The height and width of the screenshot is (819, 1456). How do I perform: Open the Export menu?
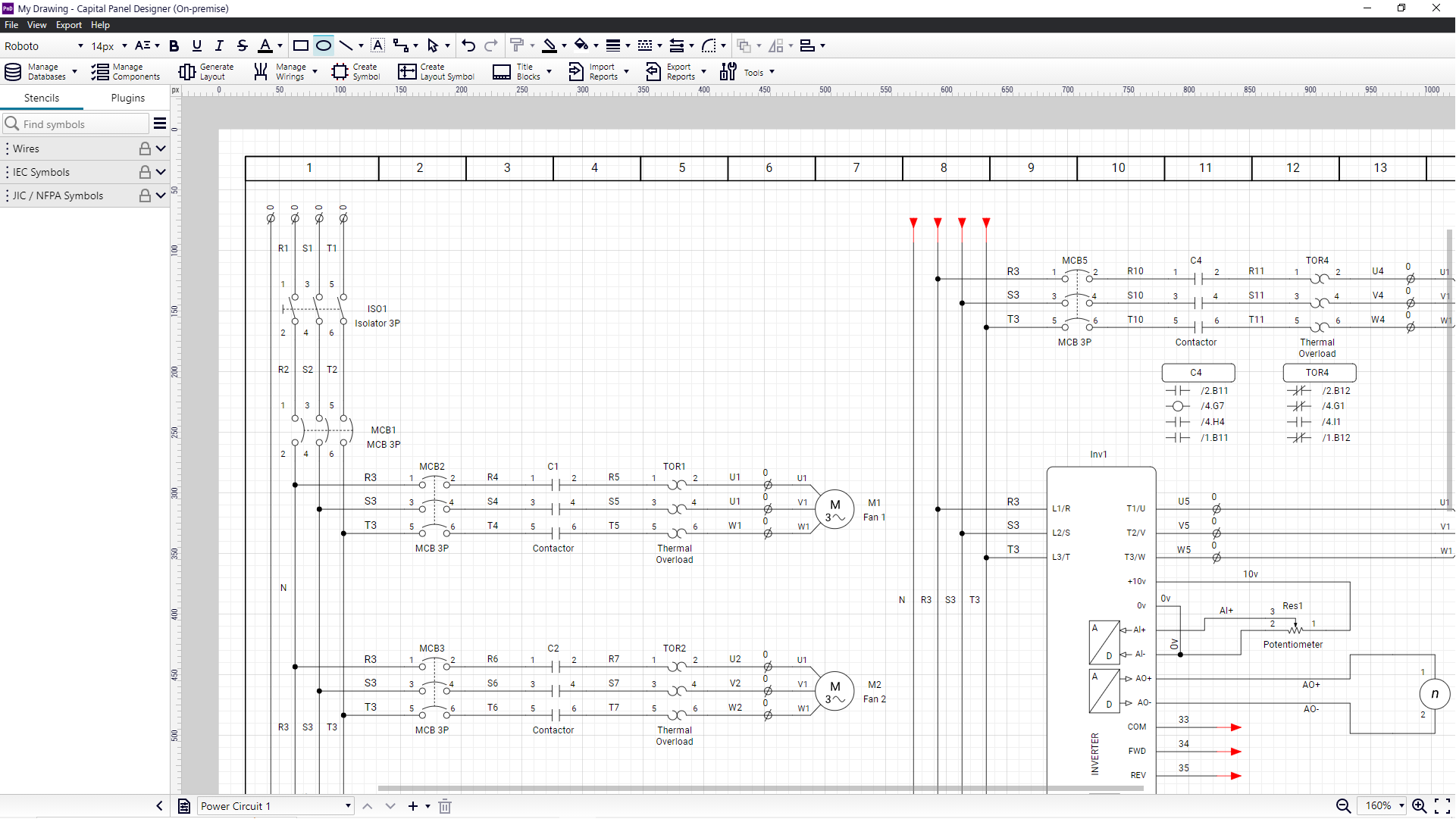tap(68, 24)
